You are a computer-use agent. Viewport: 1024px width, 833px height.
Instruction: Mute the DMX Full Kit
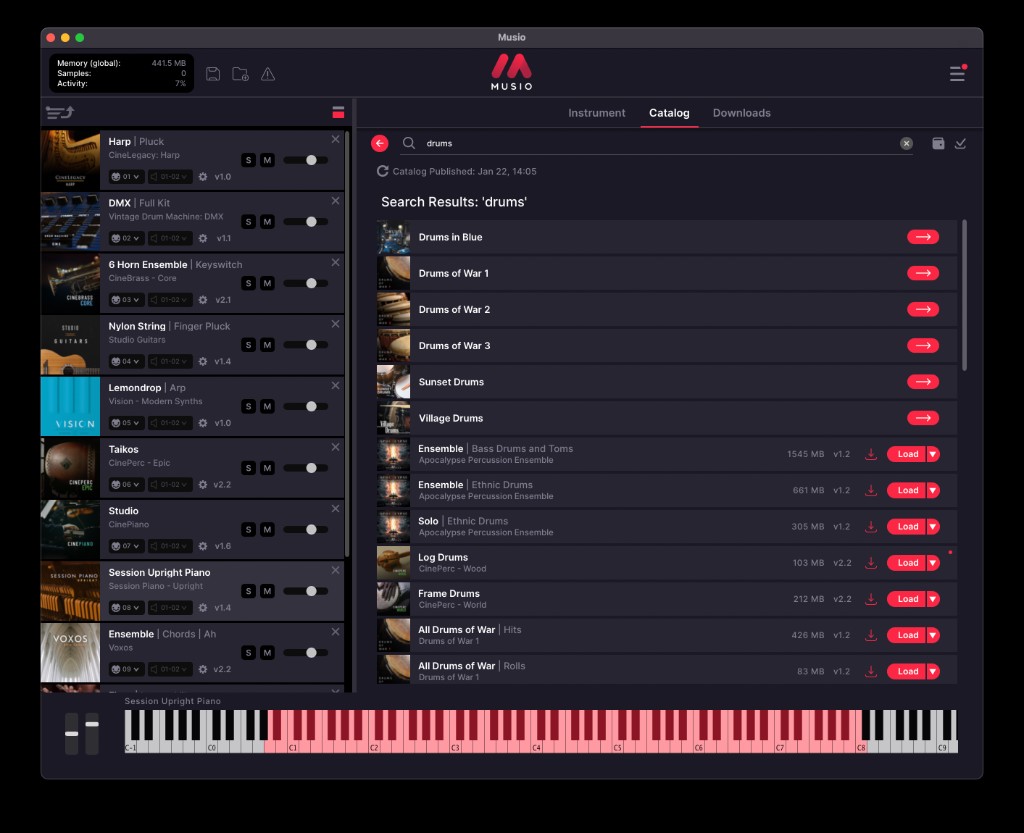coord(267,221)
